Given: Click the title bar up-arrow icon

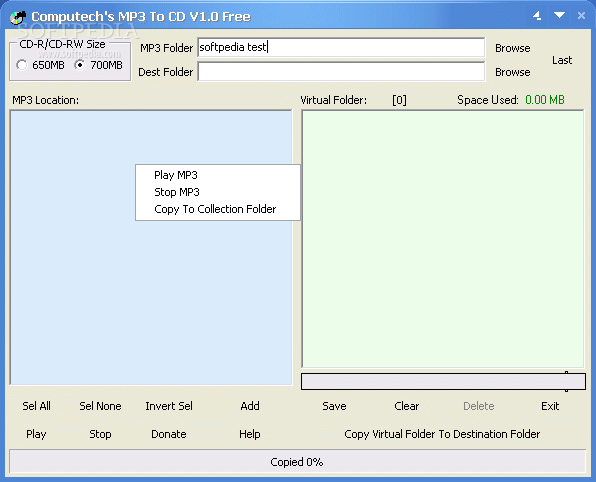Looking at the screenshot, I should (537, 16).
